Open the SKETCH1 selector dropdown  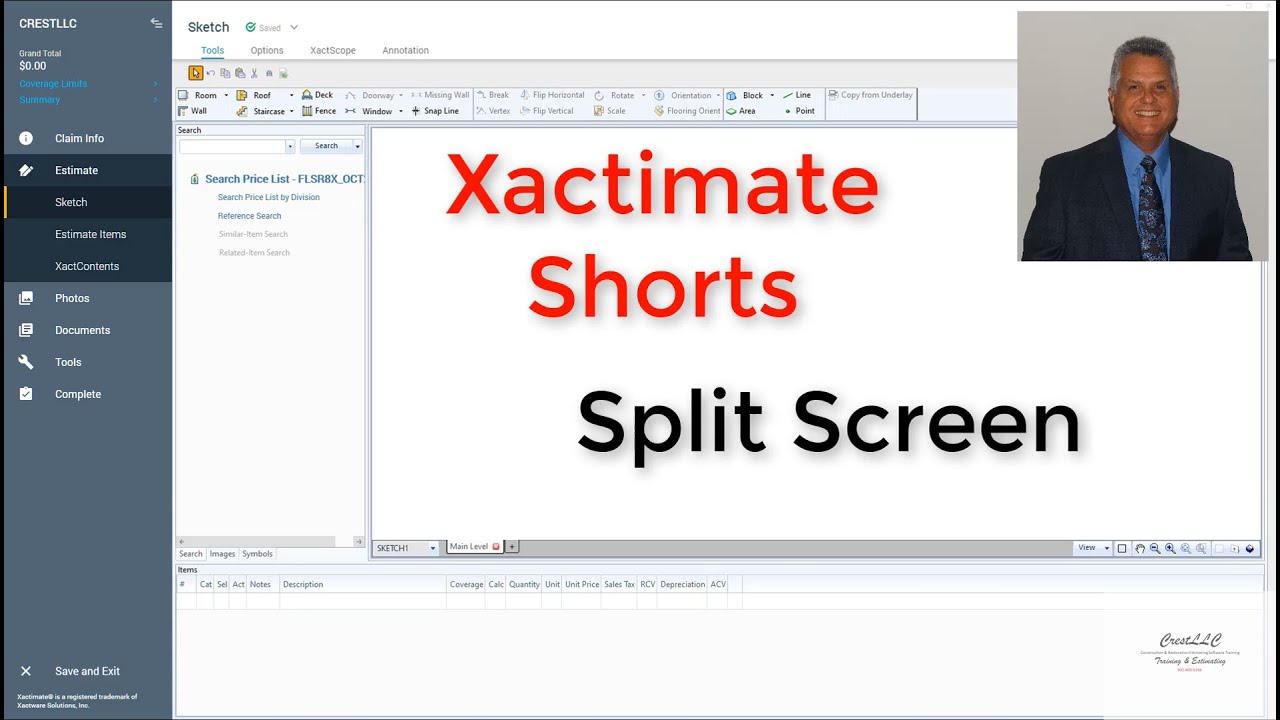click(433, 548)
